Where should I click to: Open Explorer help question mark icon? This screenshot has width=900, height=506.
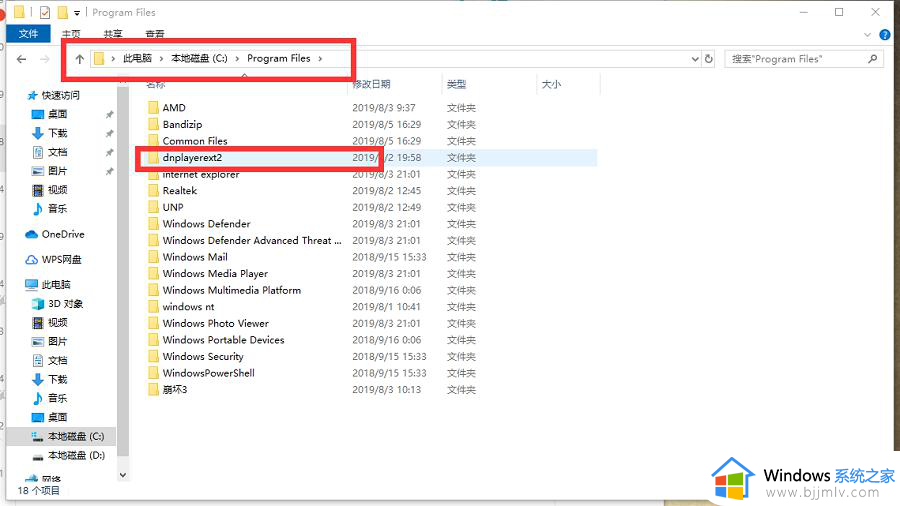885,35
